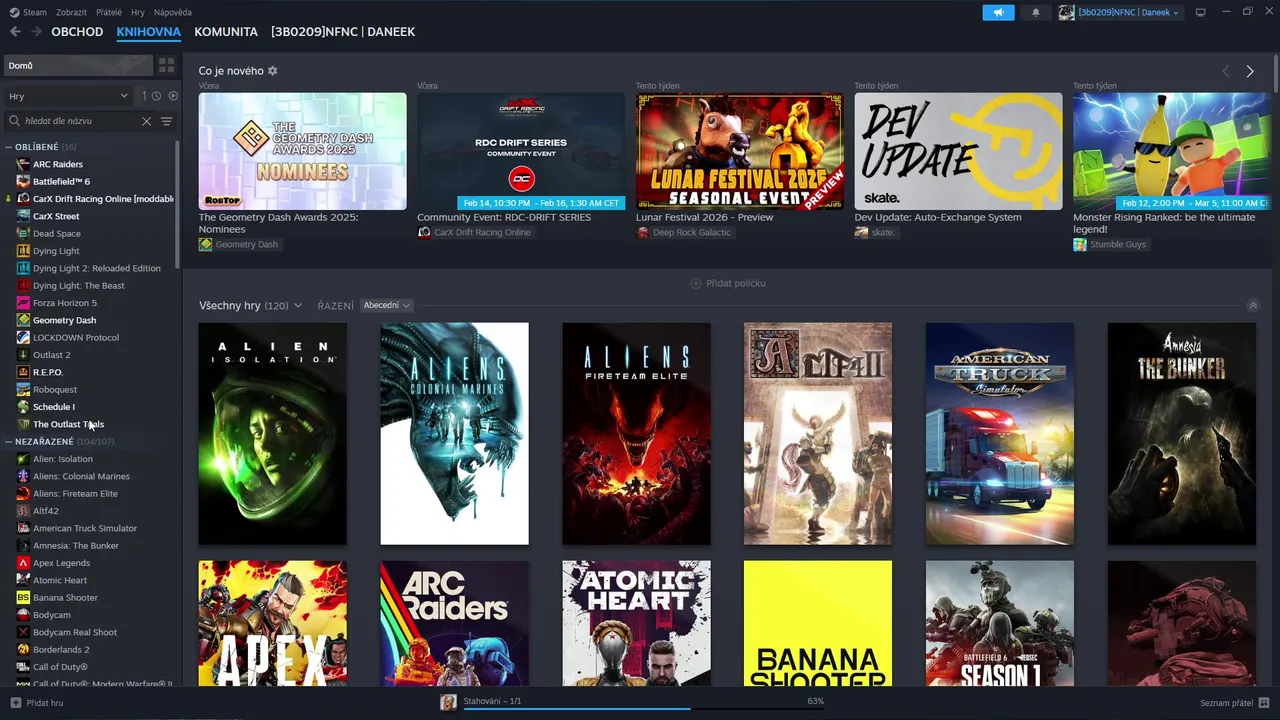This screenshot has height=720, width=1280.
Task: Collapse the NEZAŘAZENÉ category
Action: point(9,442)
